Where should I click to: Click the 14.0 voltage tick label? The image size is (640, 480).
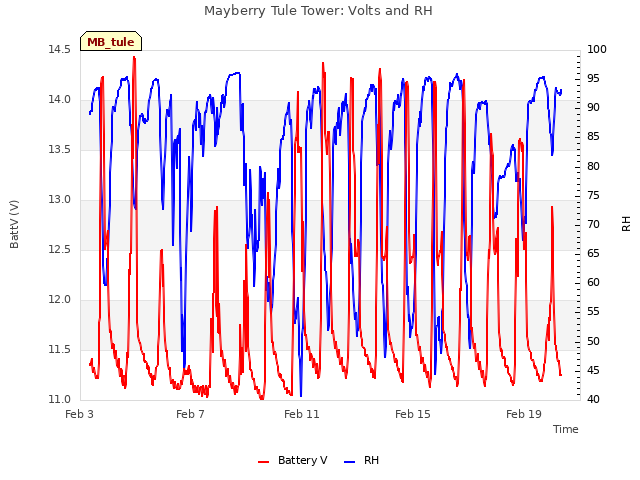(60, 100)
